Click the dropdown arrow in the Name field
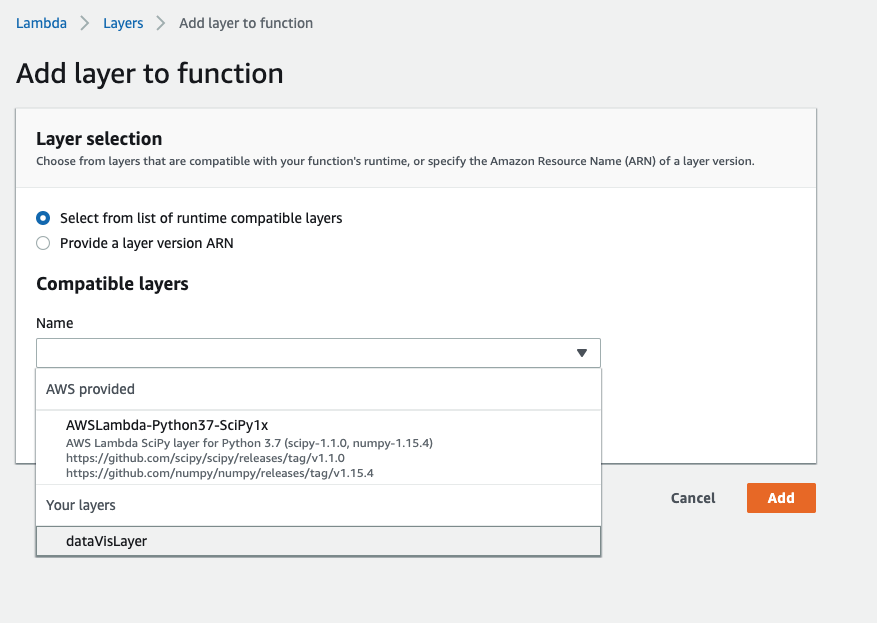Image resolution: width=877 pixels, height=623 pixels. pyautogui.click(x=582, y=353)
